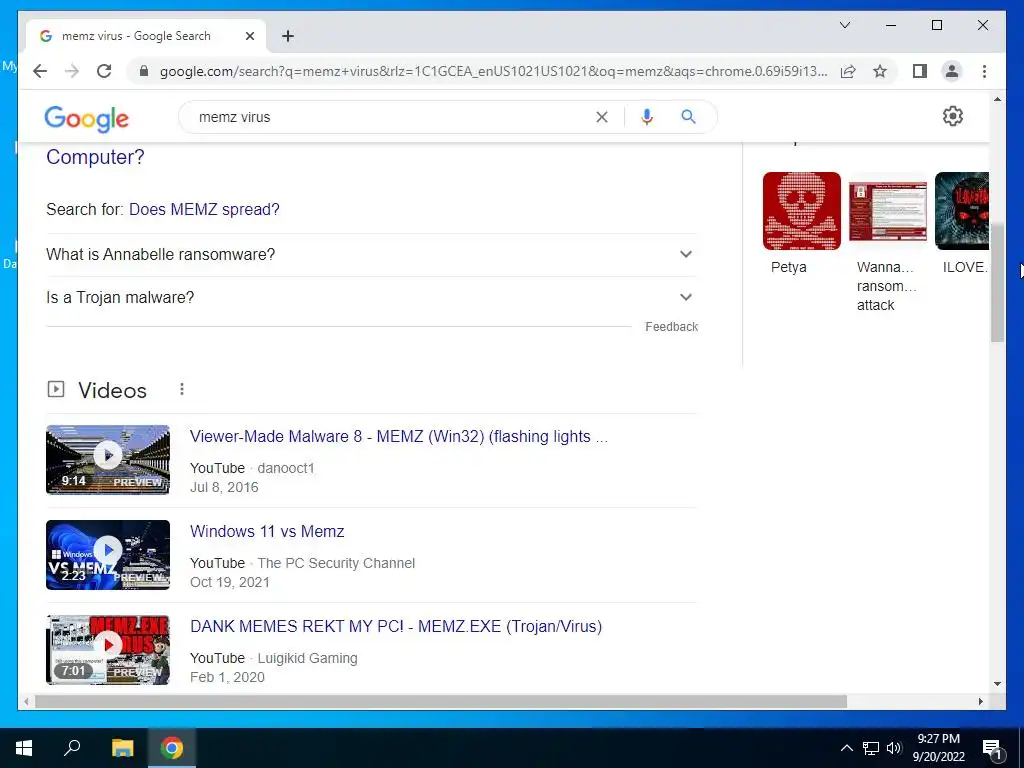The height and width of the screenshot is (768, 1024).
Task: Clear the search box with the X
Action: point(601,117)
